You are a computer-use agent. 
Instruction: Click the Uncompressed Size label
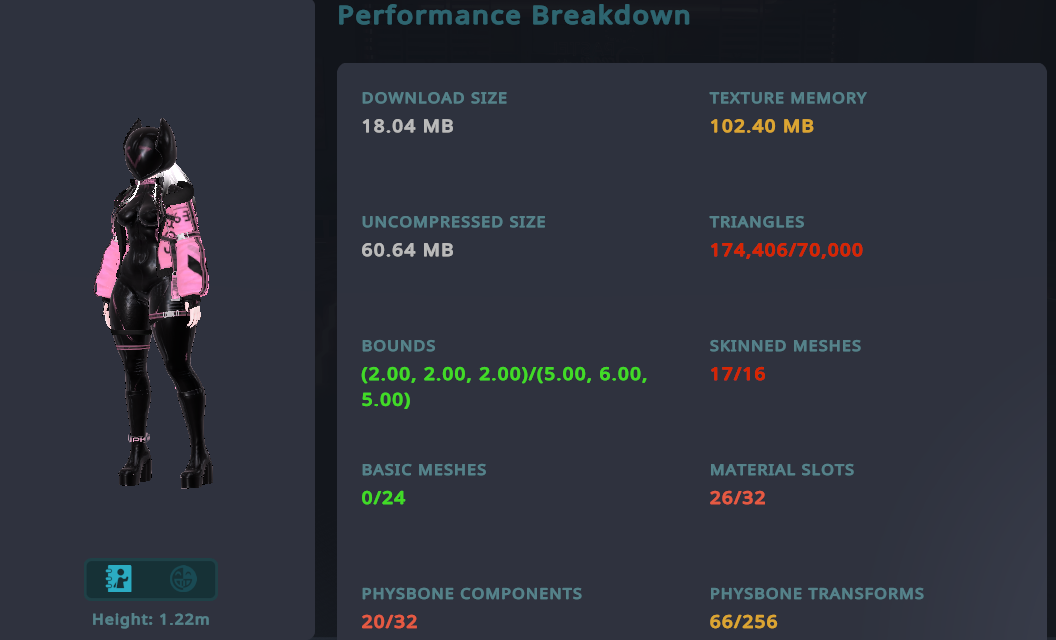(x=453, y=222)
